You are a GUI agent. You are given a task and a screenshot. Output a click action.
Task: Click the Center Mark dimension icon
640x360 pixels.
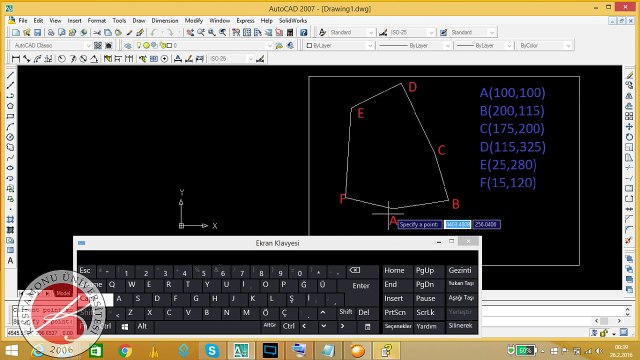click(x=164, y=59)
